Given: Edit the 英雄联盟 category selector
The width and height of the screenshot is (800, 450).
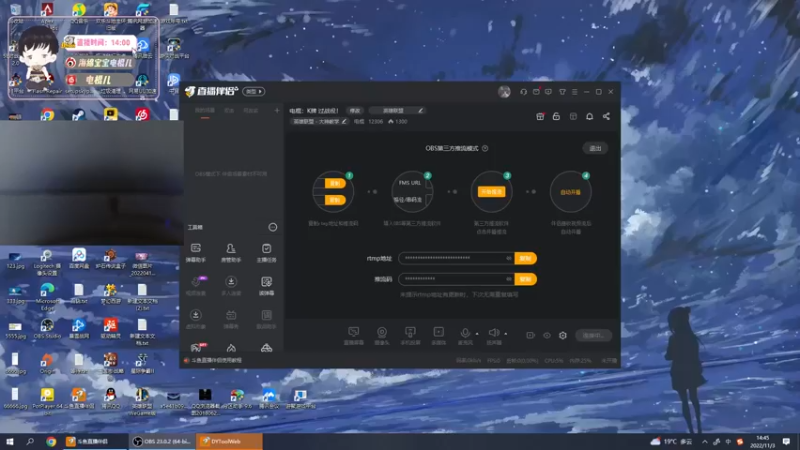Looking at the screenshot, I should pyautogui.click(x=397, y=110).
